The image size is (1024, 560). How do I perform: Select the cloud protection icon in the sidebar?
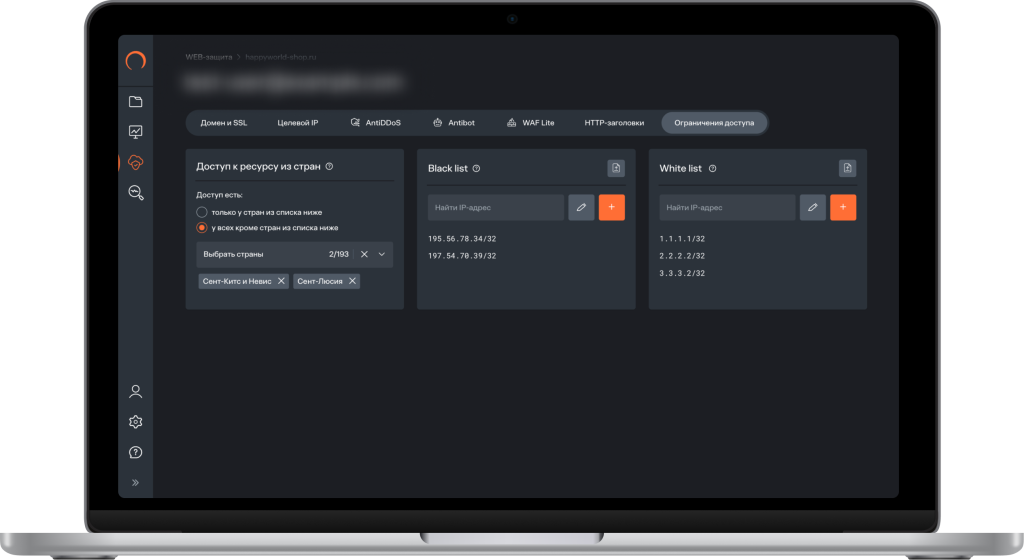click(135, 162)
